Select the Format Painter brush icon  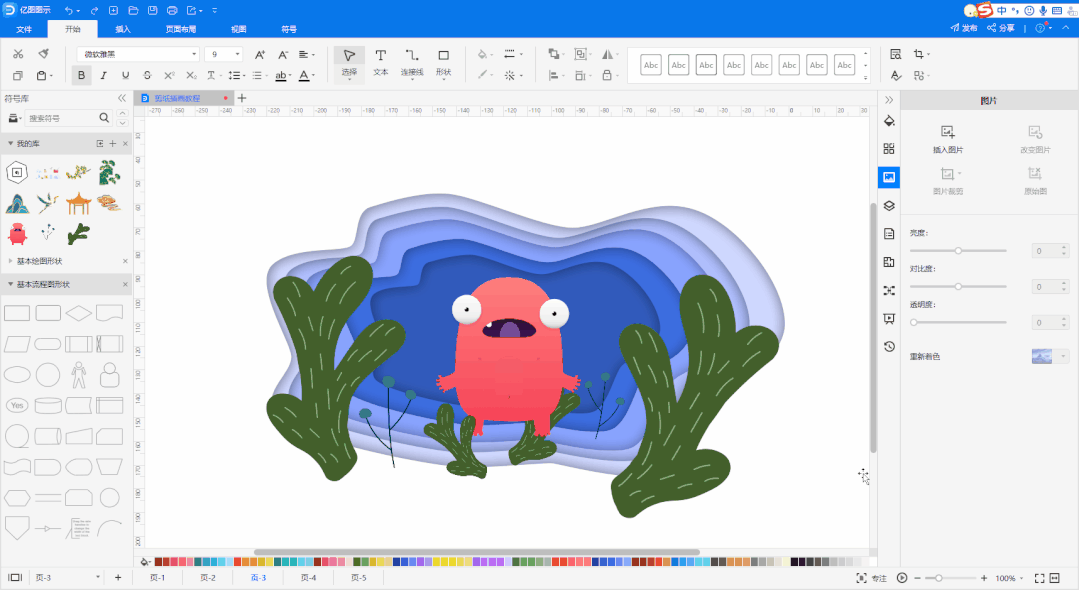(43, 54)
